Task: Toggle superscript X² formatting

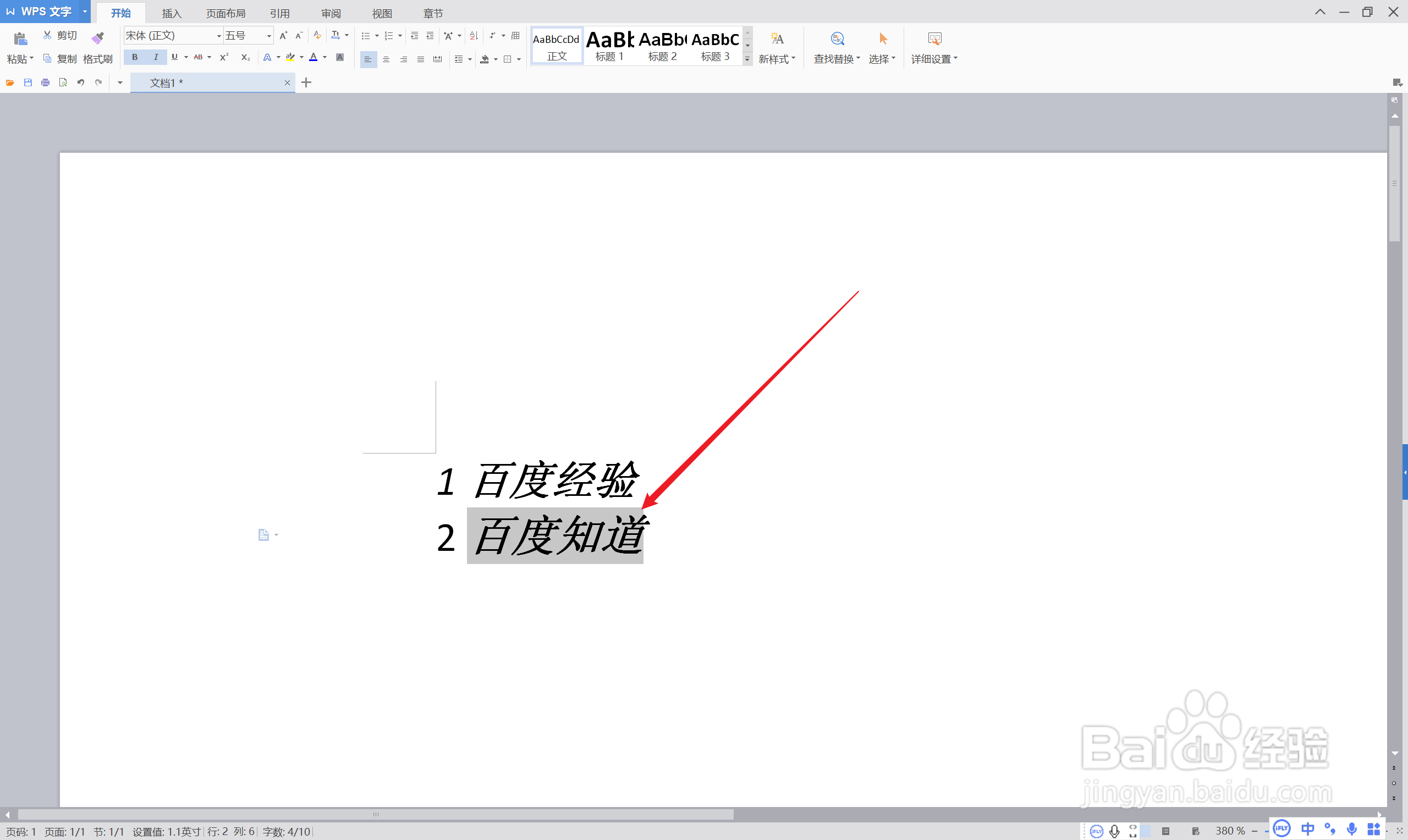Action: (224, 57)
